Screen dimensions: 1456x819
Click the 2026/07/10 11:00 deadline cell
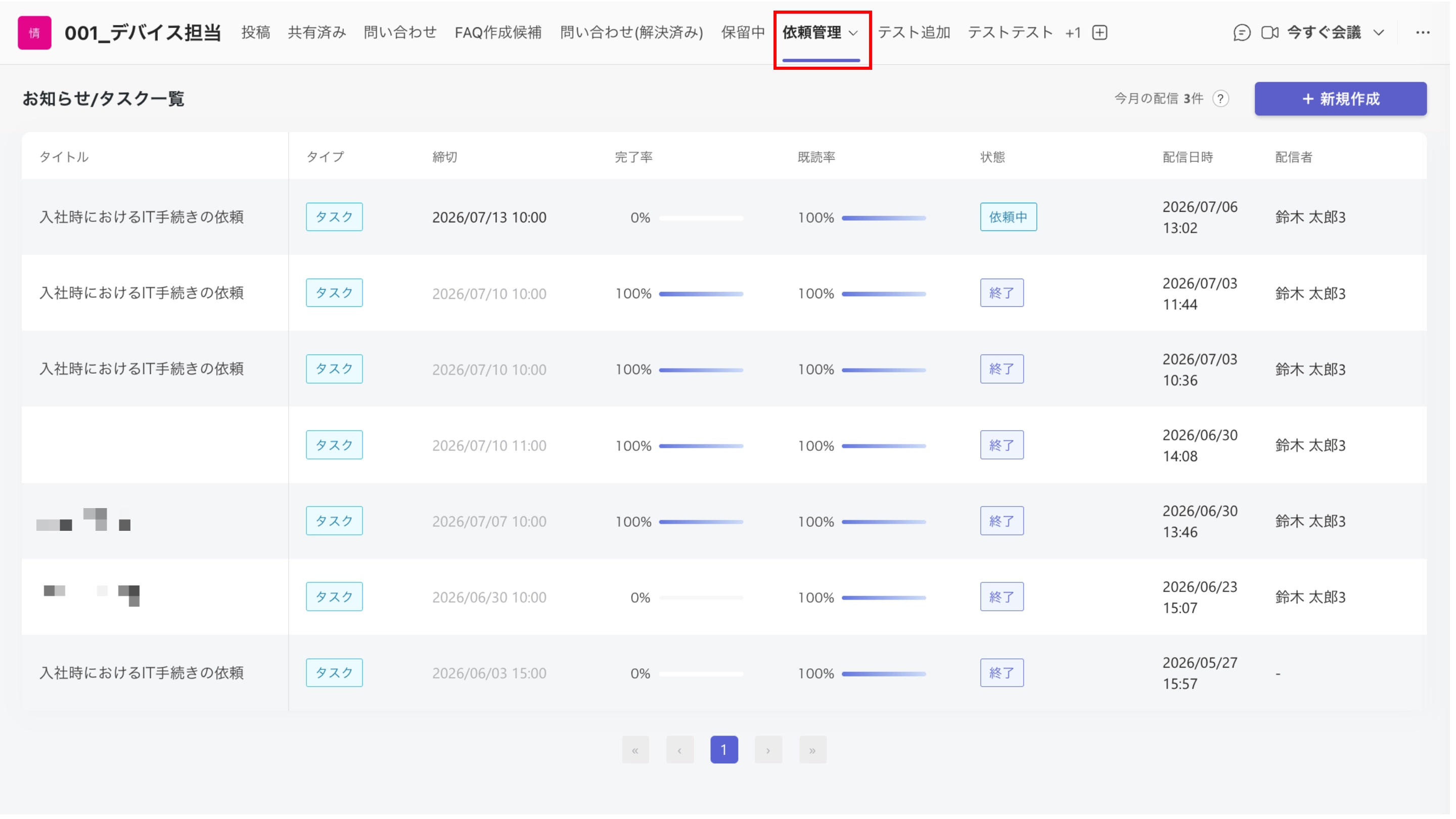489,445
